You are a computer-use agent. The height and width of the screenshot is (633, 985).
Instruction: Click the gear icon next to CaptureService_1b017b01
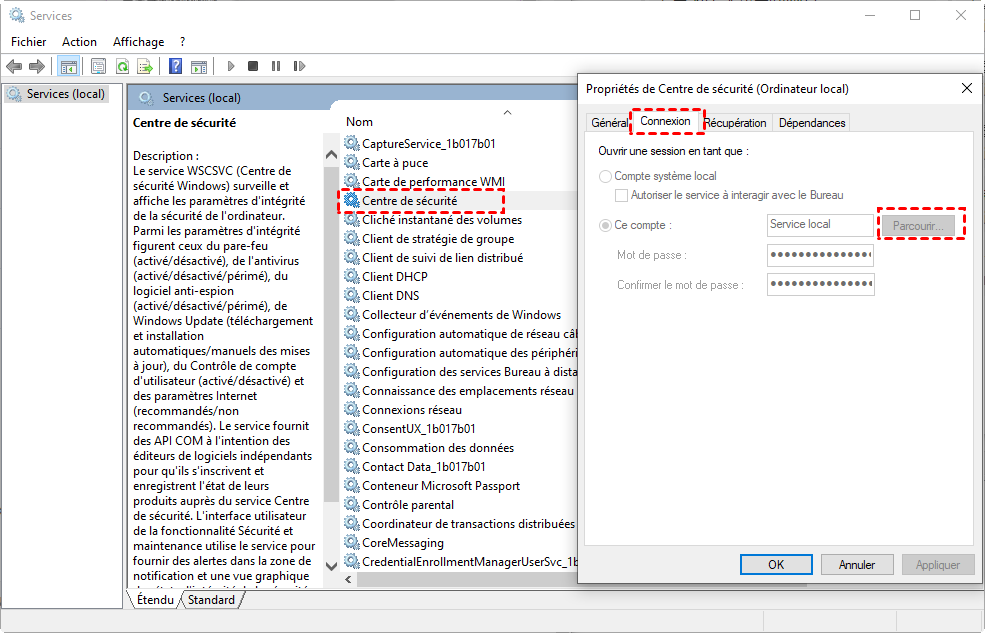tap(352, 143)
